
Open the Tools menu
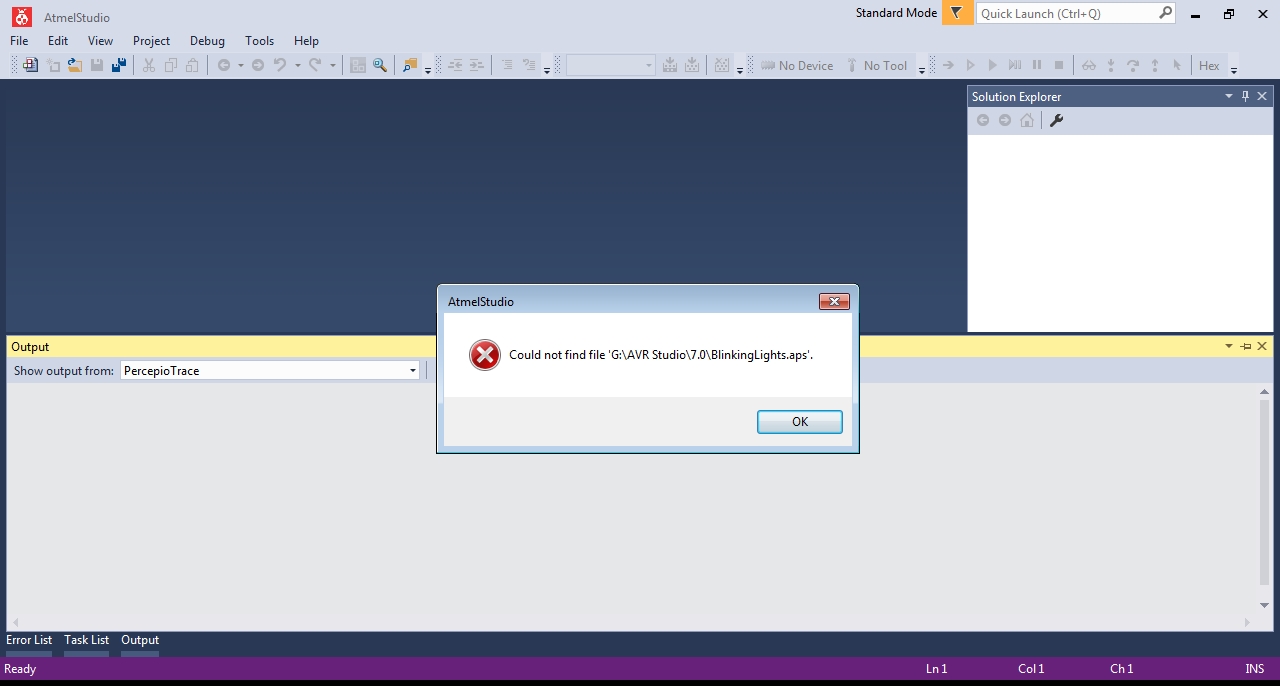click(259, 41)
